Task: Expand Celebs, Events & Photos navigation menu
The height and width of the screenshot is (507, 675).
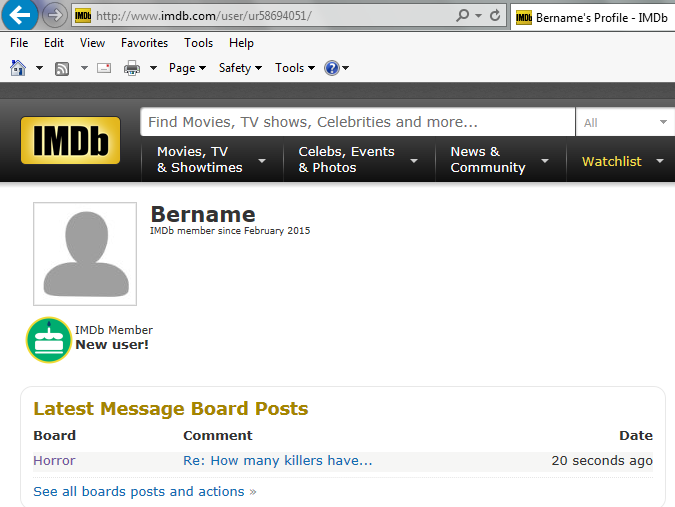Action: (x=358, y=160)
